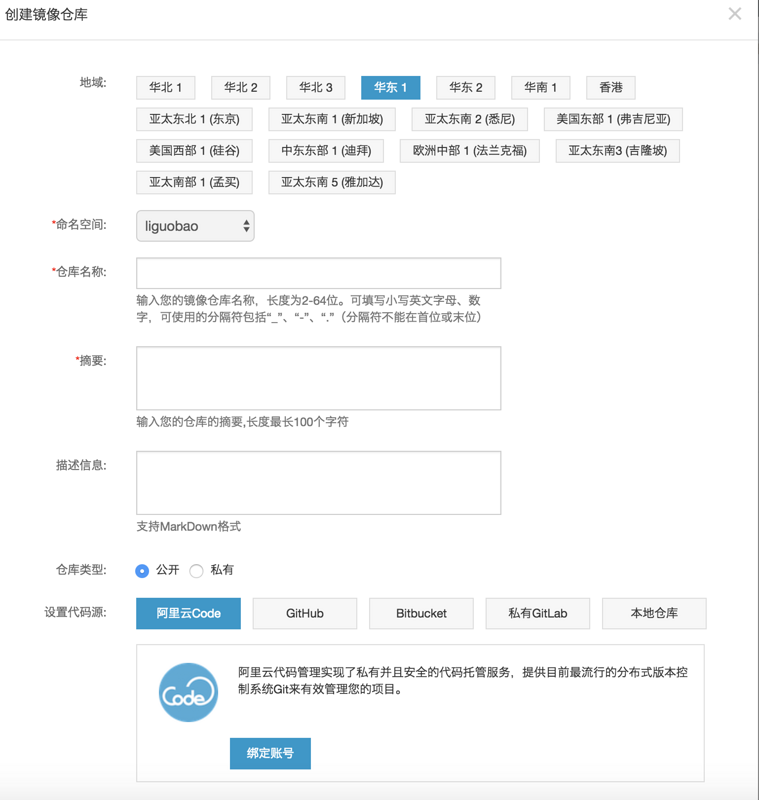Choose 中东东部 1 (迪拜) region
Image resolution: width=759 pixels, height=800 pixels.
pyautogui.click(x=326, y=151)
